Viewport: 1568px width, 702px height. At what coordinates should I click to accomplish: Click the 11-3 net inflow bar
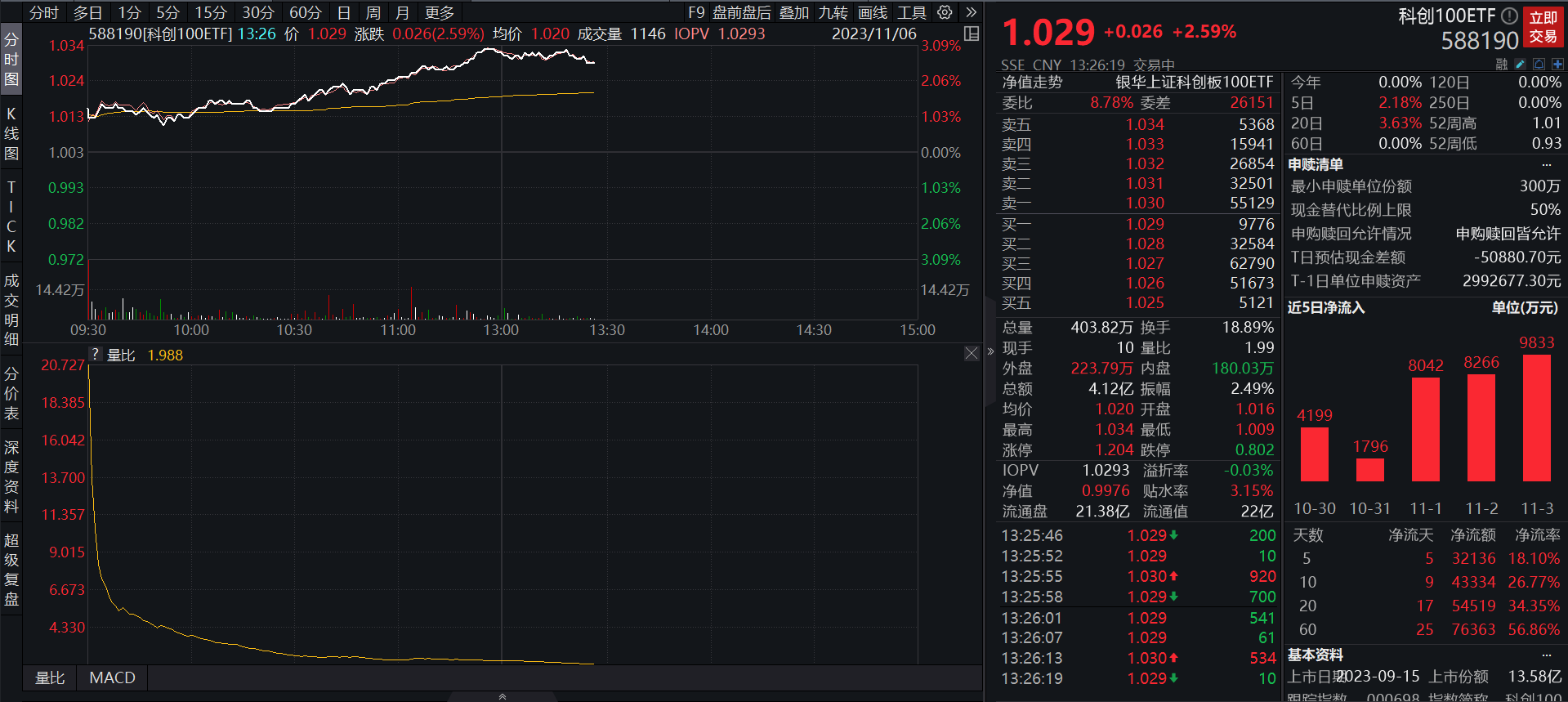1537,418
